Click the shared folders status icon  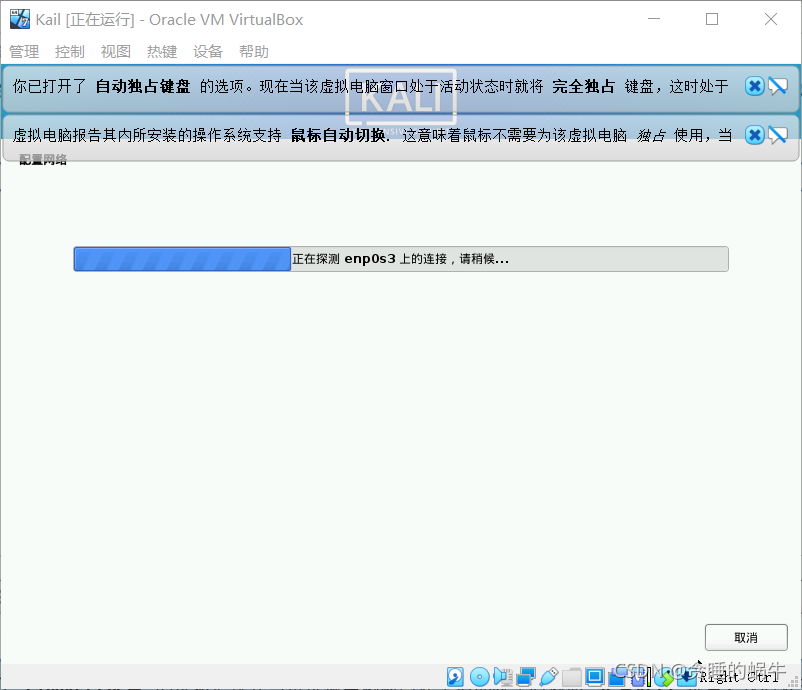point(572,677)
